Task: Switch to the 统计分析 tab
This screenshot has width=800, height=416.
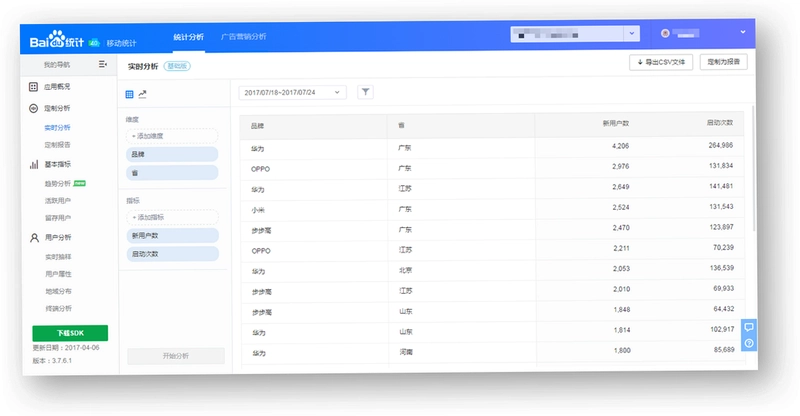Action: coord(189,37)
